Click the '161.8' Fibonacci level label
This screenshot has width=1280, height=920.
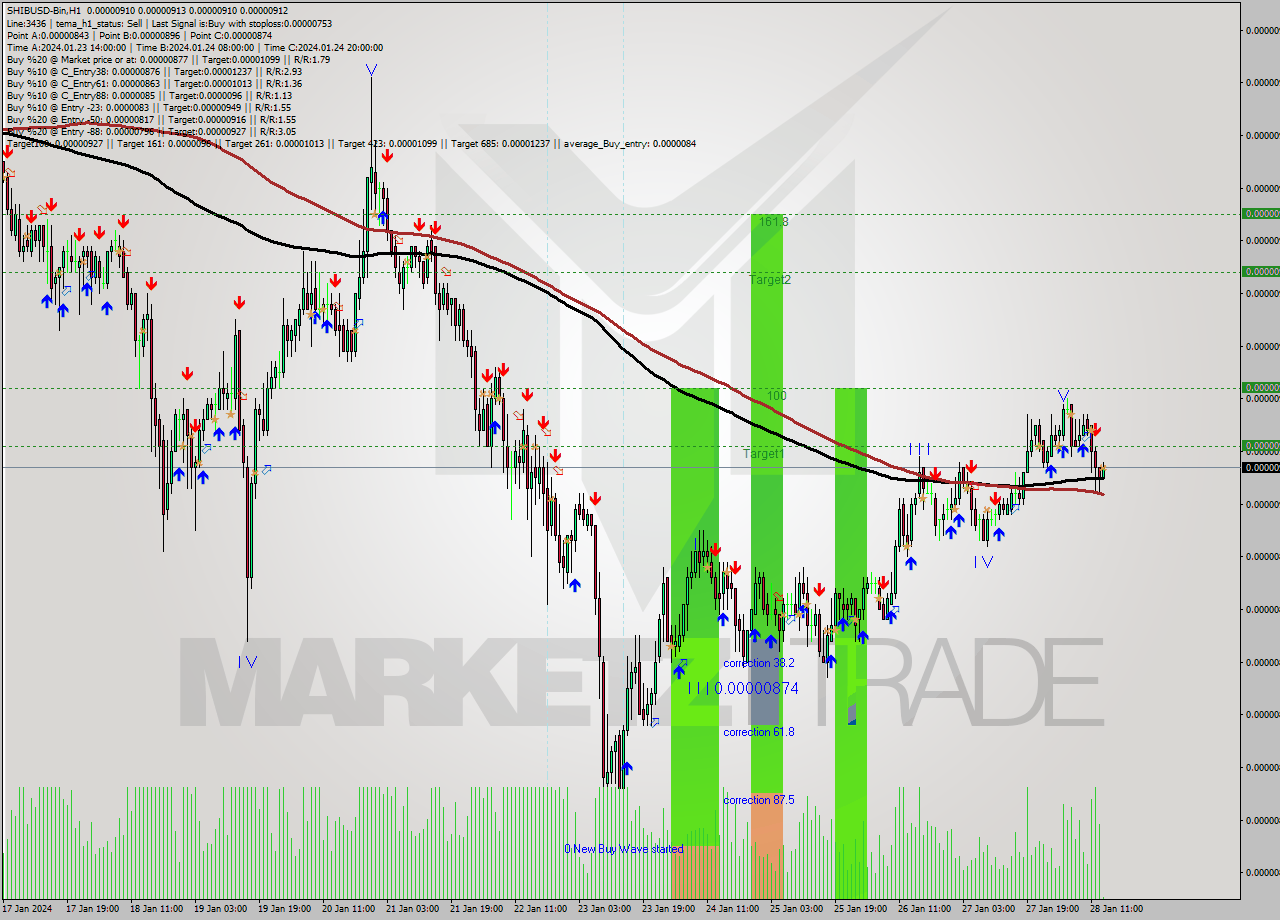point(773,222)
